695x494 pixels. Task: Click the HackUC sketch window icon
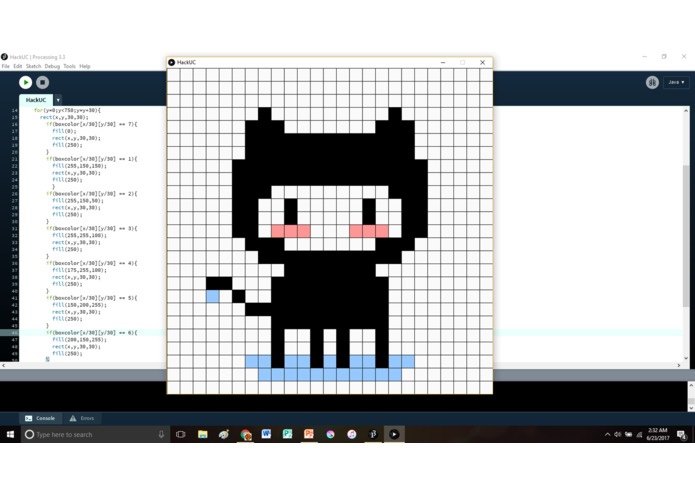click(172, 62)
